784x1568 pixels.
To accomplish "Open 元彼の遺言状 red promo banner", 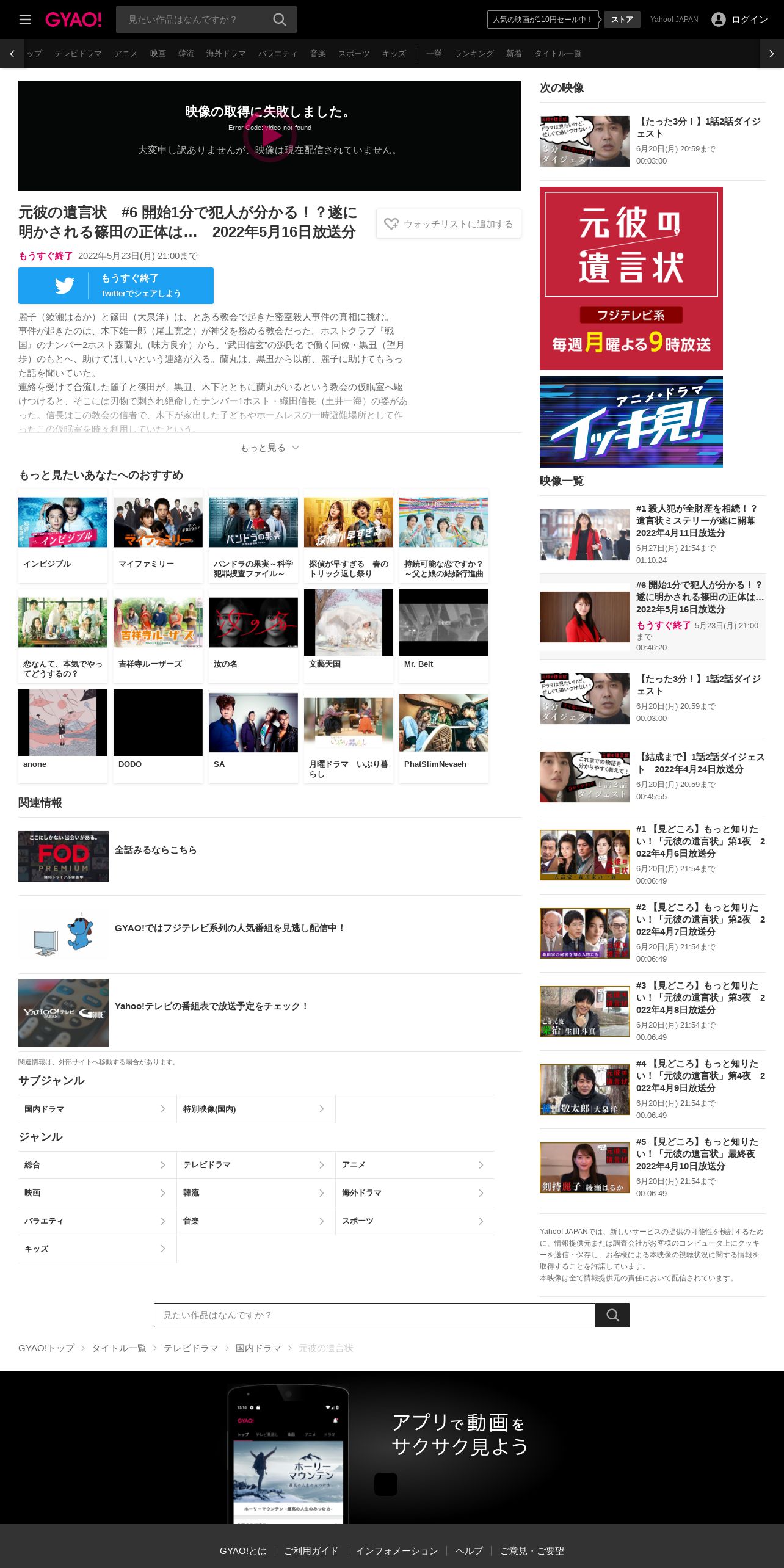I will click(631, 278).
